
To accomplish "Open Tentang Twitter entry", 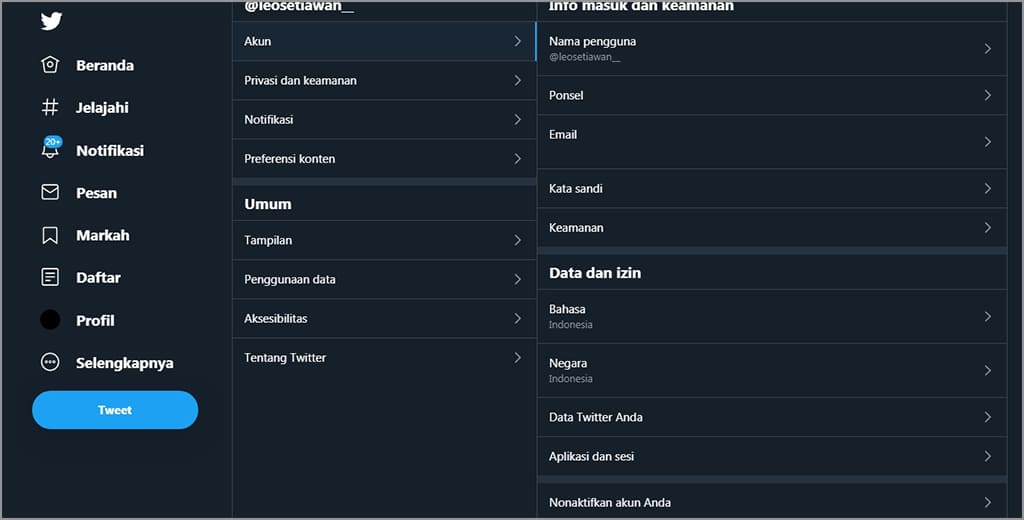I will [384, 358].
